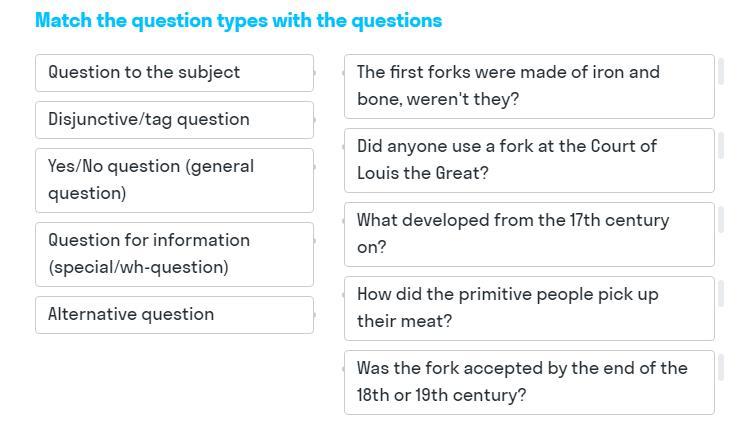This screenshot has width=740, height=440.
Task: Click grey handle right of 'Louis the Great' question
Action: 721,146
